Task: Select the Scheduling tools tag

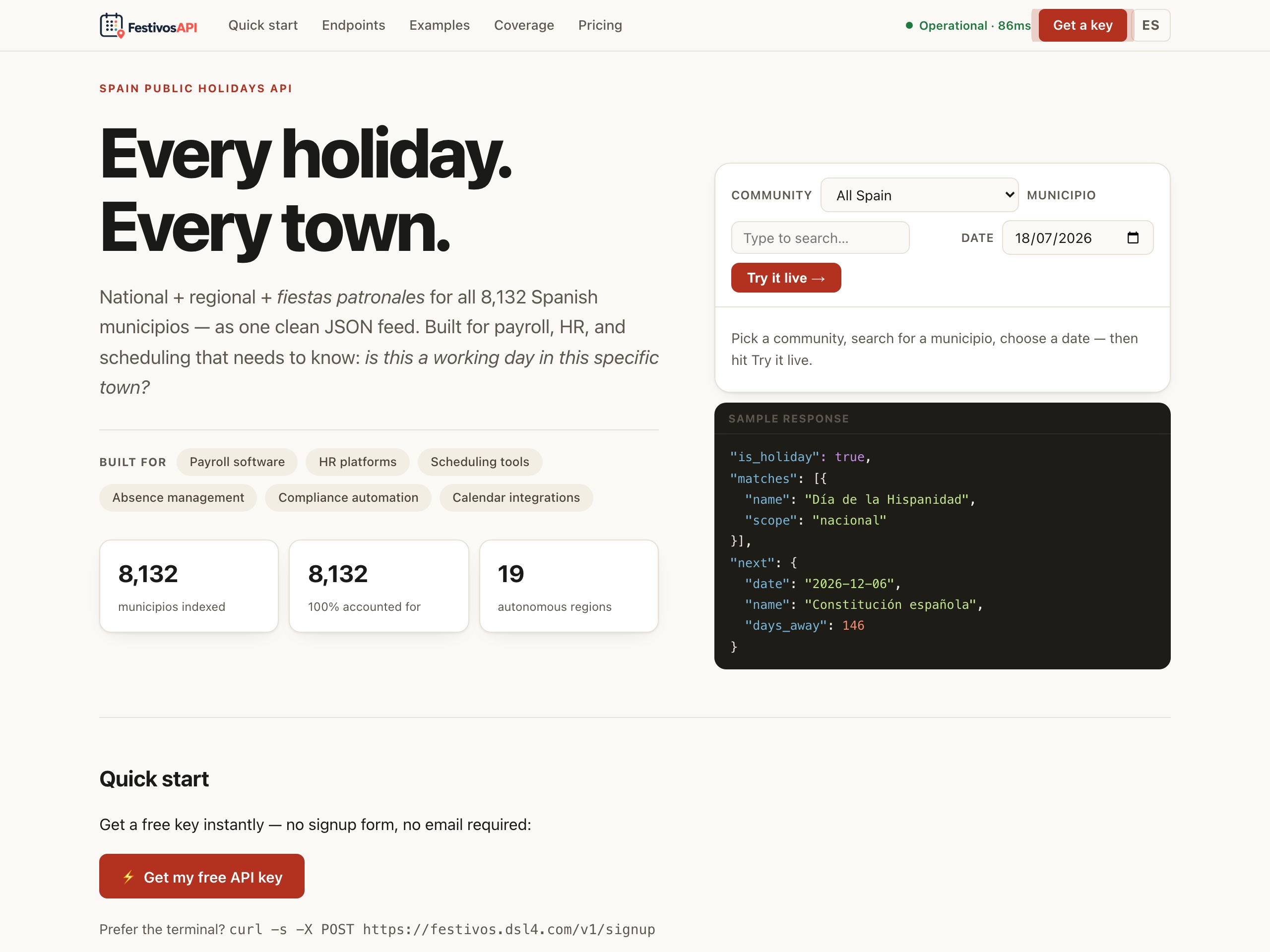Action: click(480, 462)
